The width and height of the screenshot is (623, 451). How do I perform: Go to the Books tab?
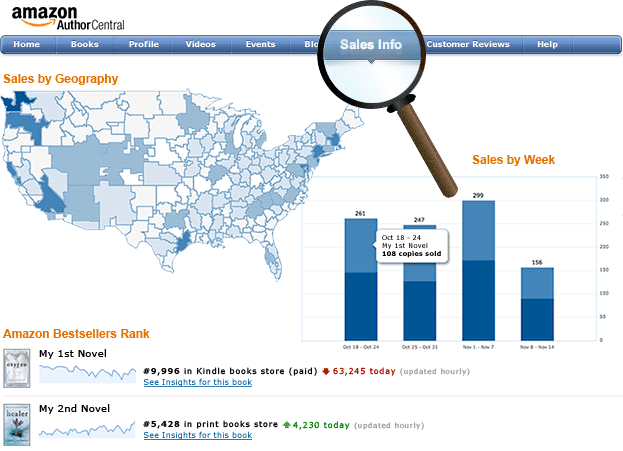tap(85, 44)
